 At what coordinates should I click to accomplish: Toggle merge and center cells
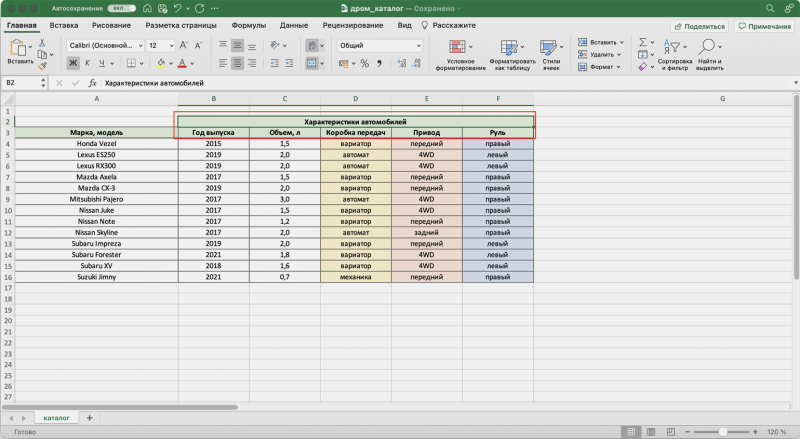pos(312,63)
